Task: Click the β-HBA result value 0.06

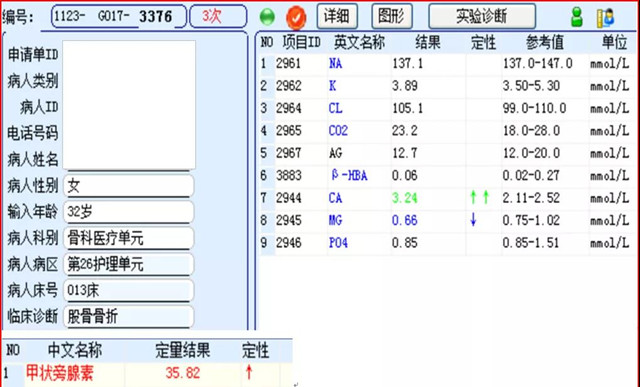Action: tap(405, 176)
